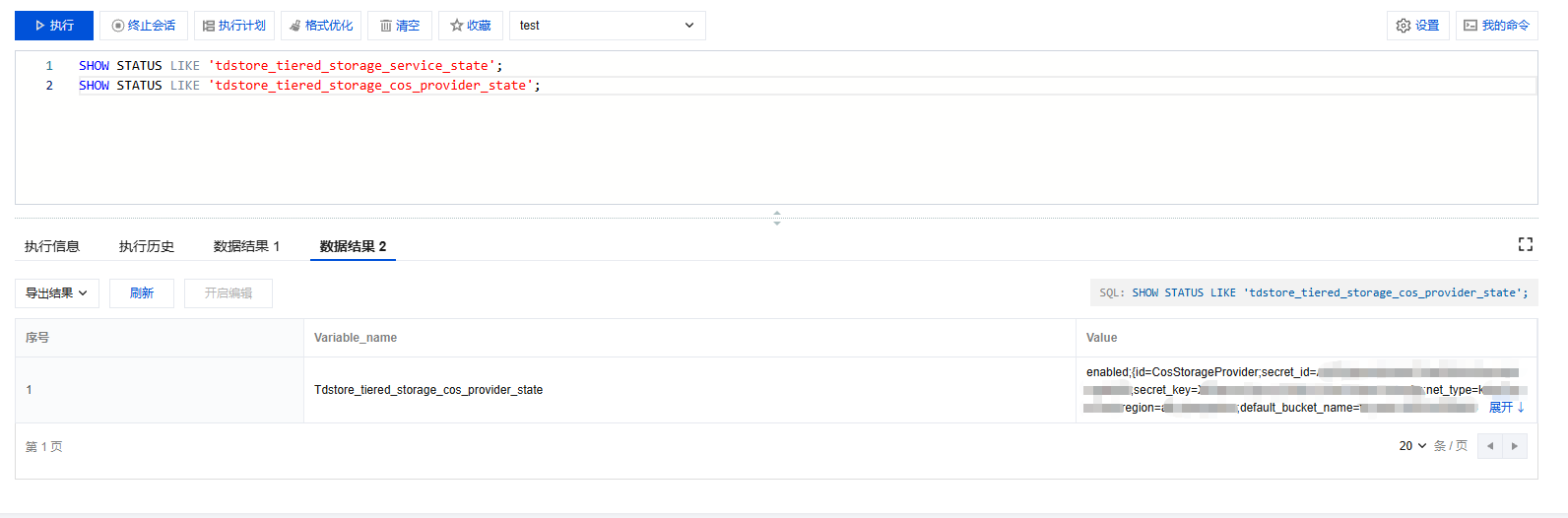
Task: Click SQL editor line 2 cos_provider_state query
Action: point(309,86)
